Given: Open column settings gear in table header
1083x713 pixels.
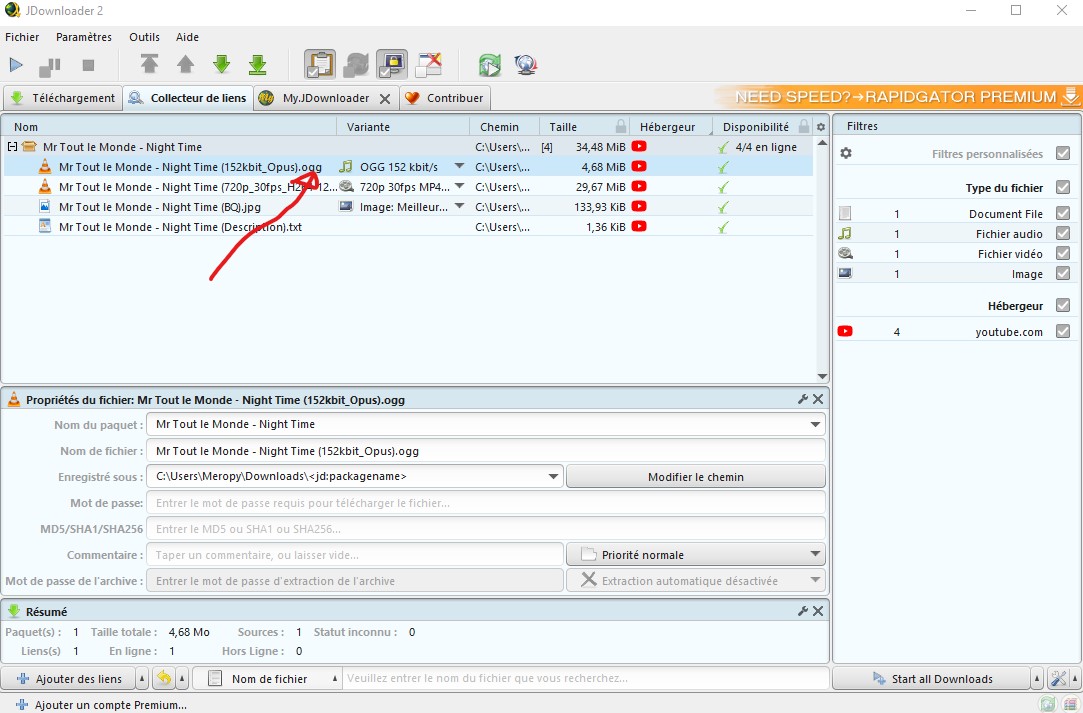Looking at the screenshot, I should click(821, 127).
